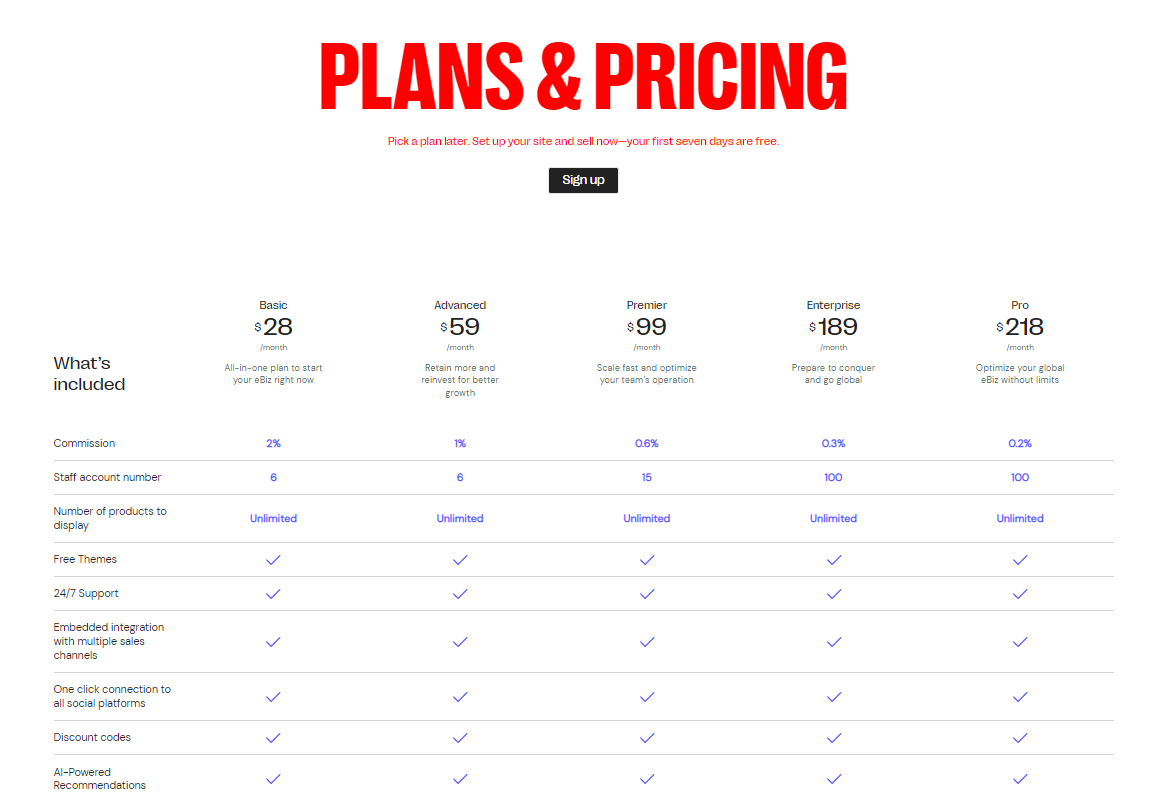
Task: Click the 2% commission value for Basic
Action: (x=274, y=444)
